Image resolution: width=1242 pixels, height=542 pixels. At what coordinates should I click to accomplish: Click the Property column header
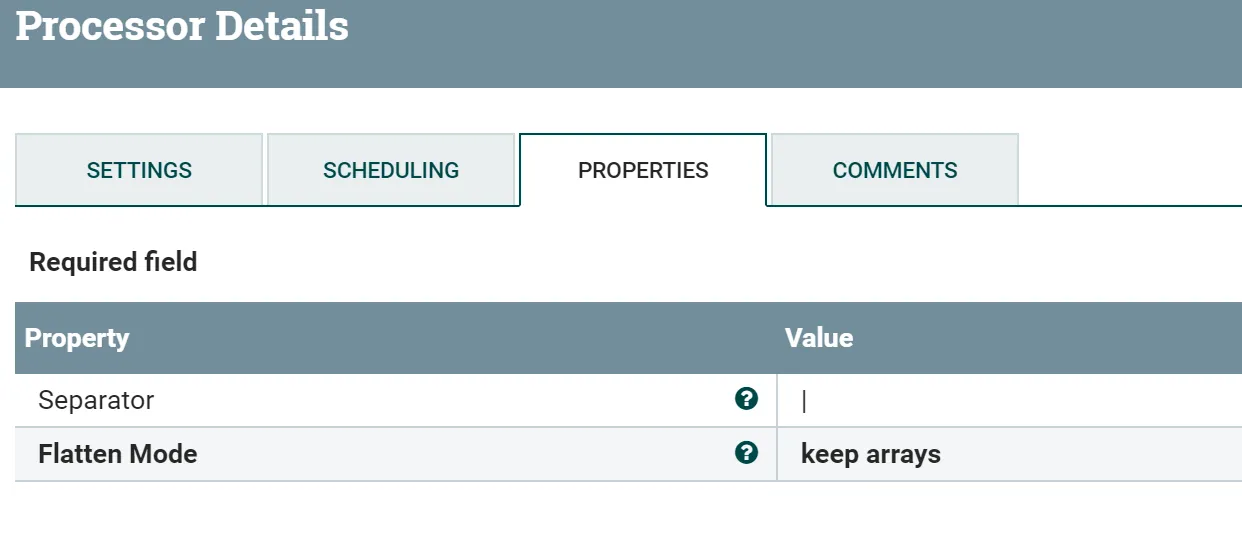click(77, 338)
